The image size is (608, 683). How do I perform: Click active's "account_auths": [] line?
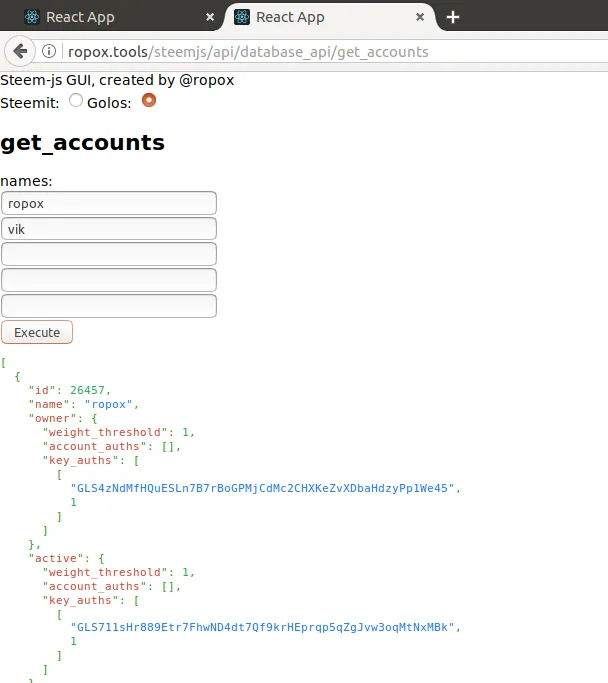click(x=112, y=586)
